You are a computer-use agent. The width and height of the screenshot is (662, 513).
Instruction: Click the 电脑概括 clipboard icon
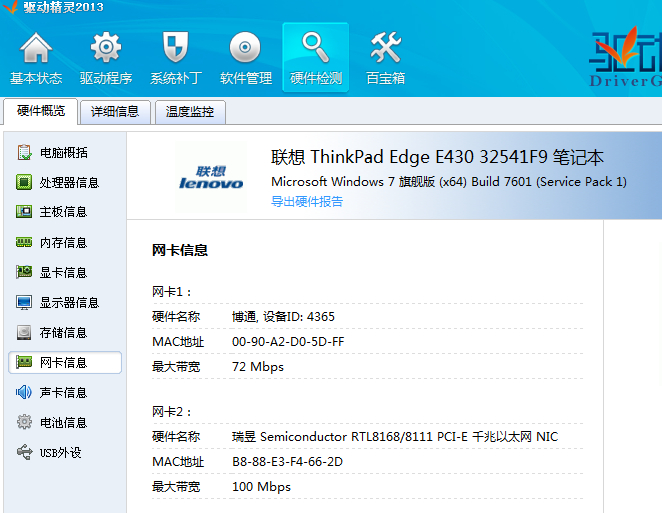click(x=24, y=152)
